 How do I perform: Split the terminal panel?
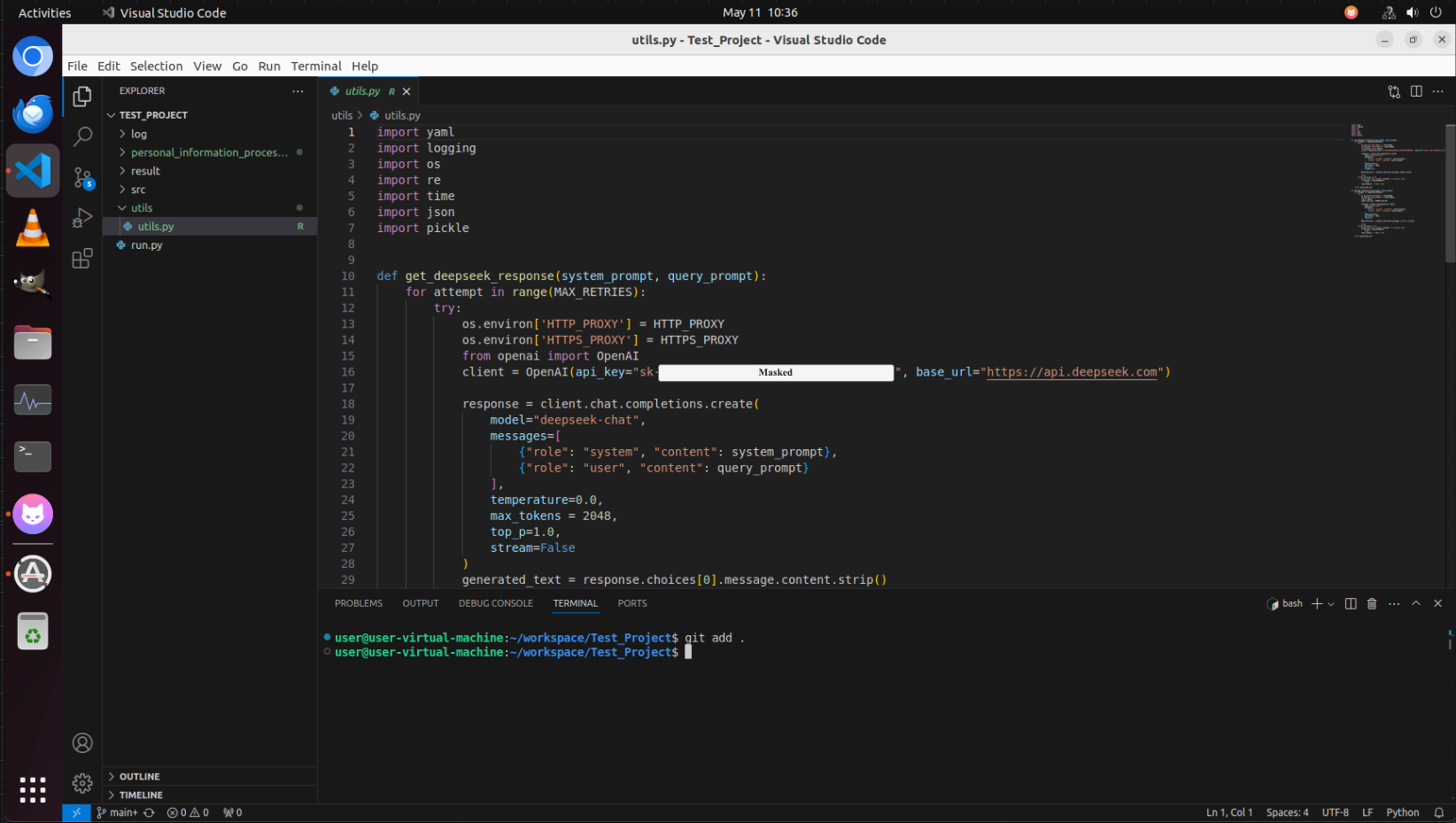tap(1351, 603)
